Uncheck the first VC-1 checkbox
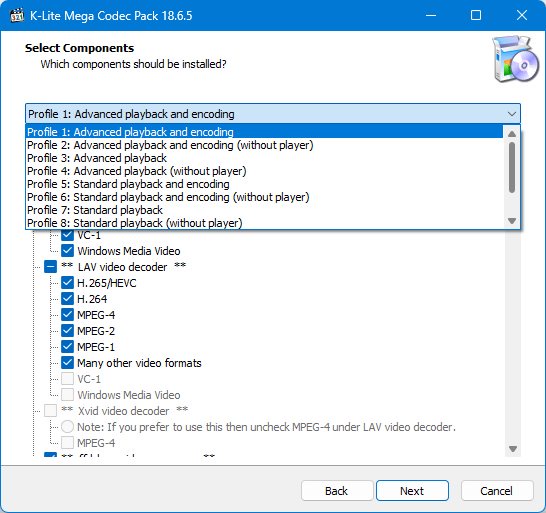Image resolution: width=546 pixels, height=513 pixels. pyautogui.click(x=67, y=235)
